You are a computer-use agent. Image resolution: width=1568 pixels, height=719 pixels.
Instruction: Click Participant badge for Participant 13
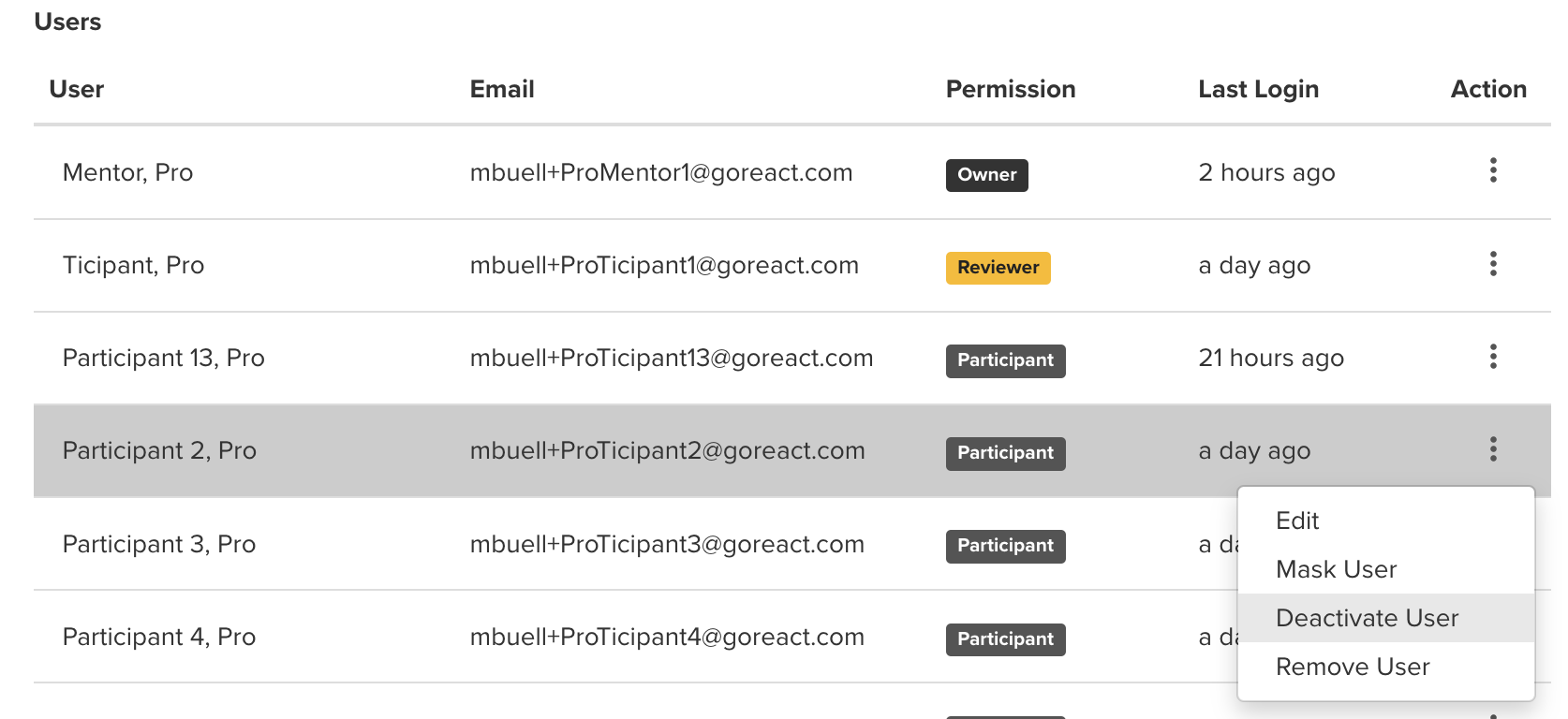click(x=1005, y=360)
